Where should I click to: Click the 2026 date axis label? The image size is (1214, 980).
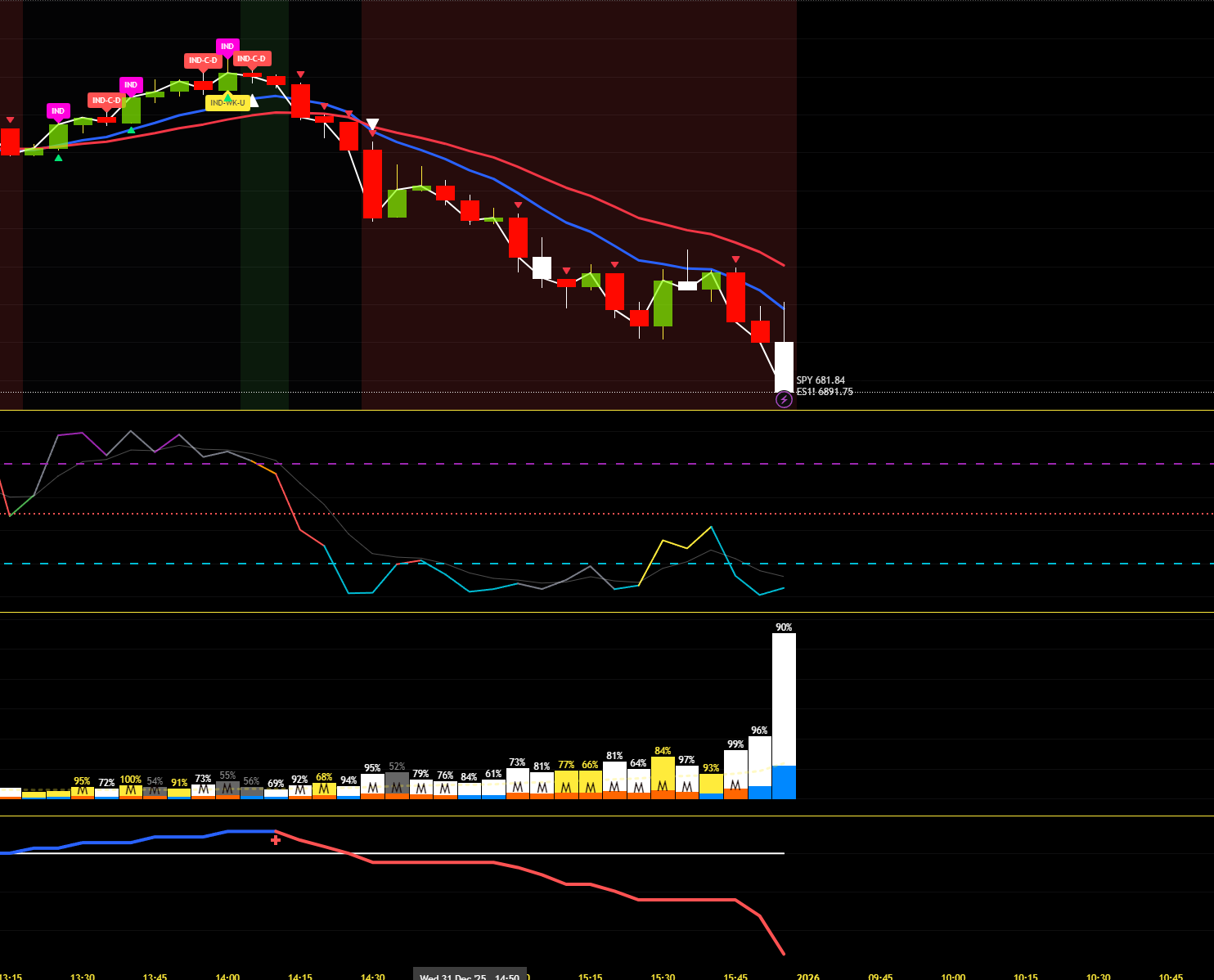click(808, 977)
